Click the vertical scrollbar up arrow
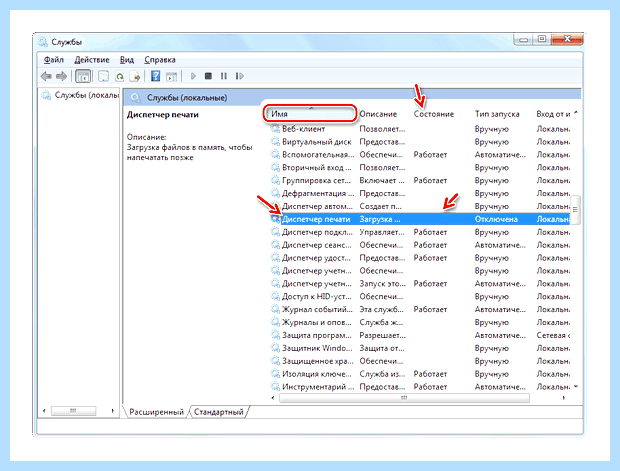 [x=576, y=113]
